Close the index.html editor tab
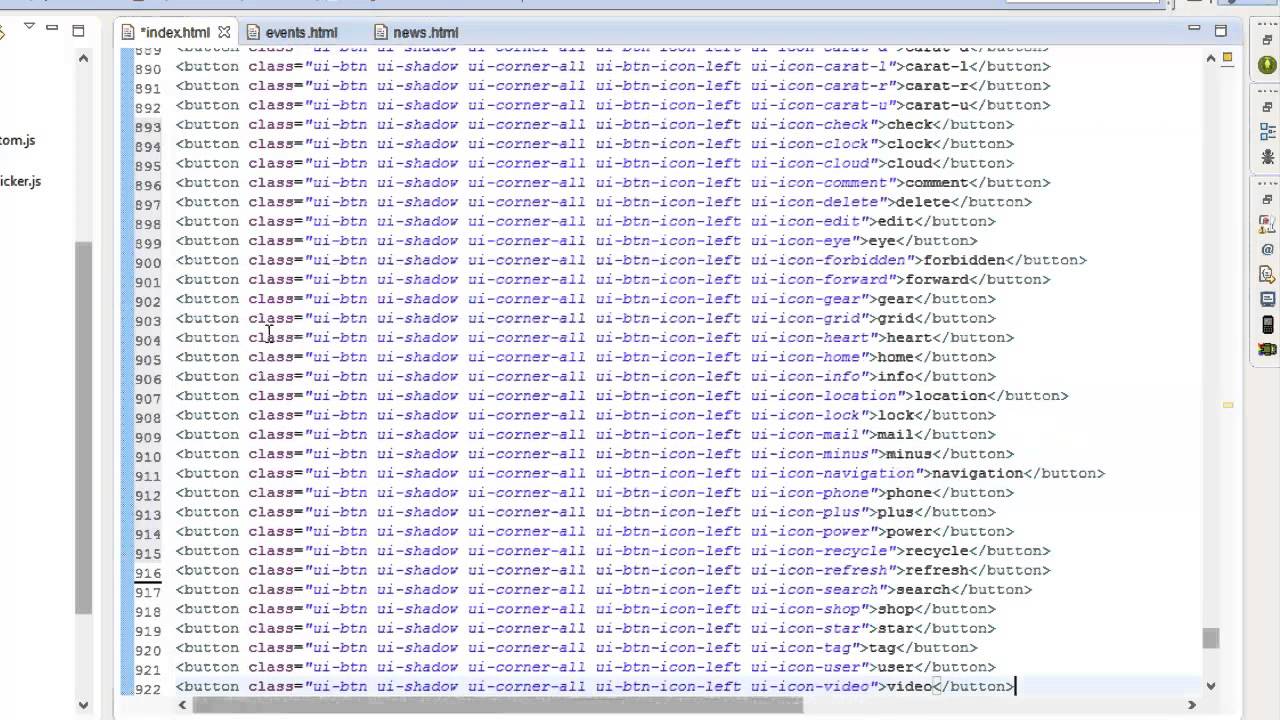Viewport: 1280px width, 720px height. [224, 32]
